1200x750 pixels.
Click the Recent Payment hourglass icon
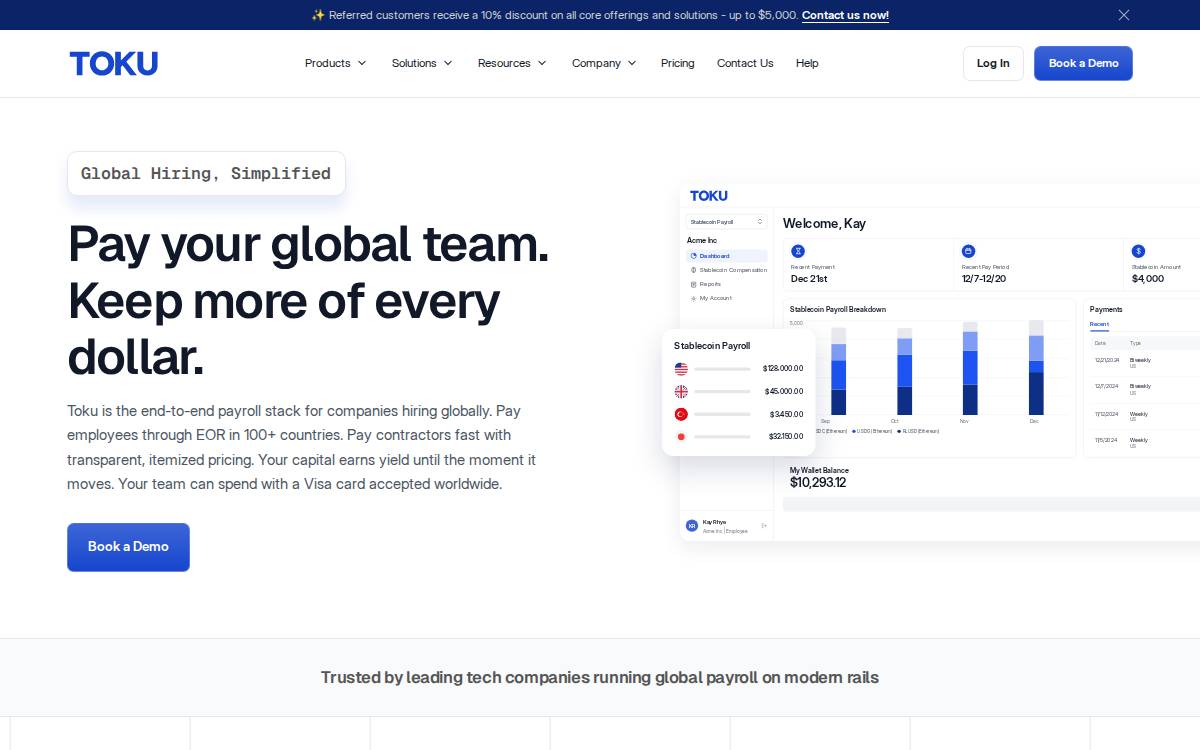coord(798,251)
